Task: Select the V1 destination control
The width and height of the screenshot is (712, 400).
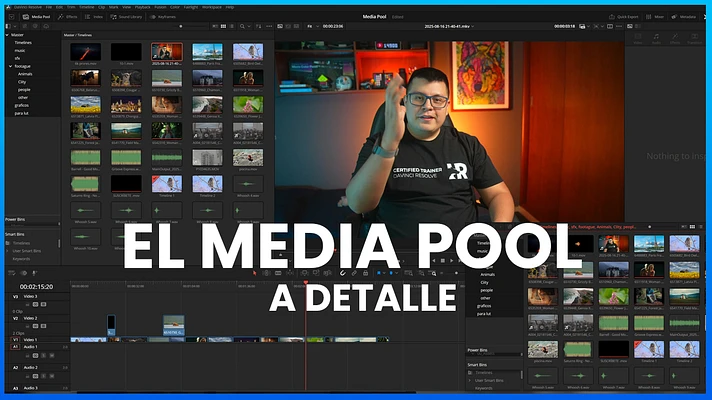Action: [x=15, y=340]
